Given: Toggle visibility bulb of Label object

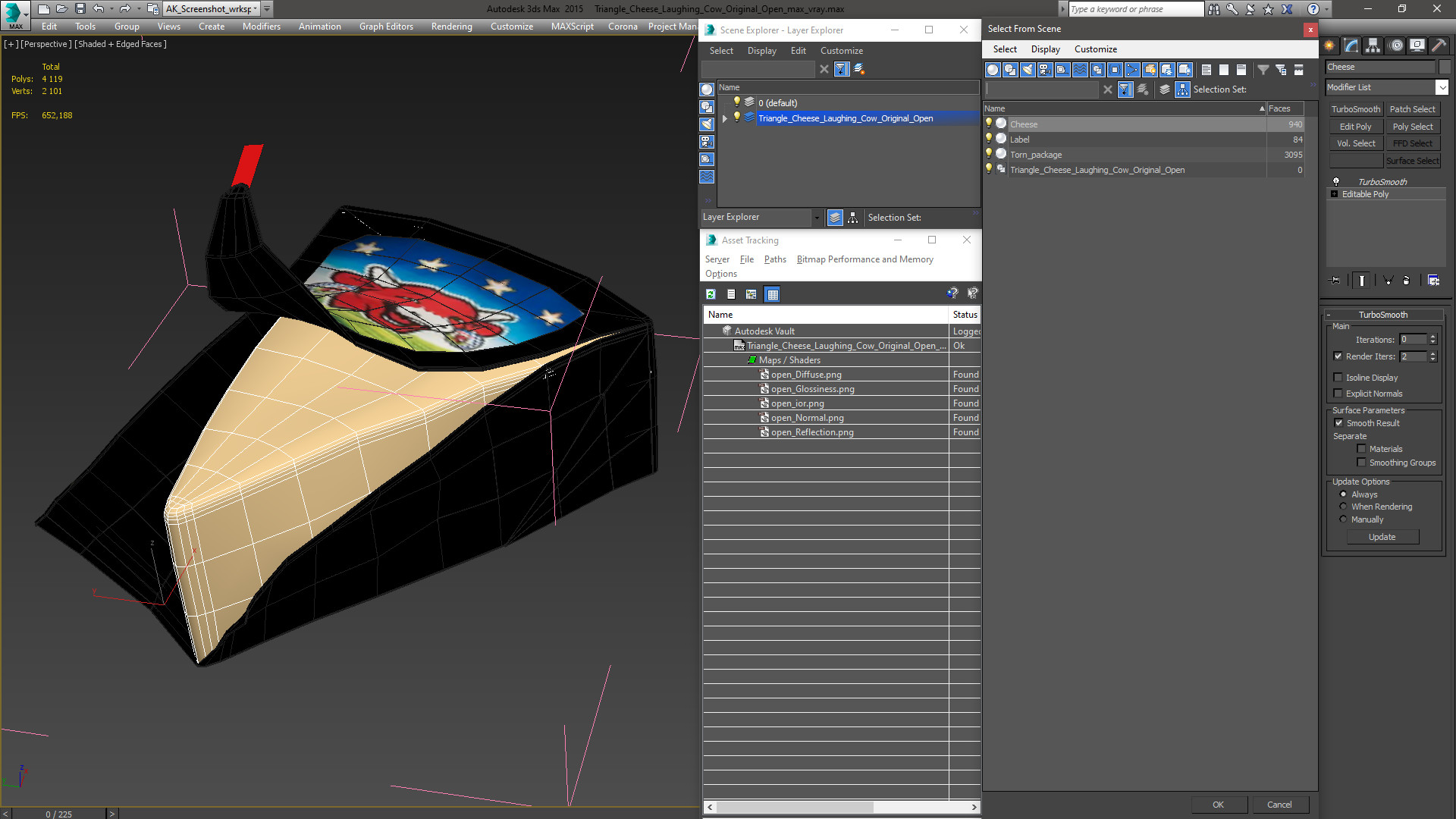Looking at the screenshot, I should (989, 139).
